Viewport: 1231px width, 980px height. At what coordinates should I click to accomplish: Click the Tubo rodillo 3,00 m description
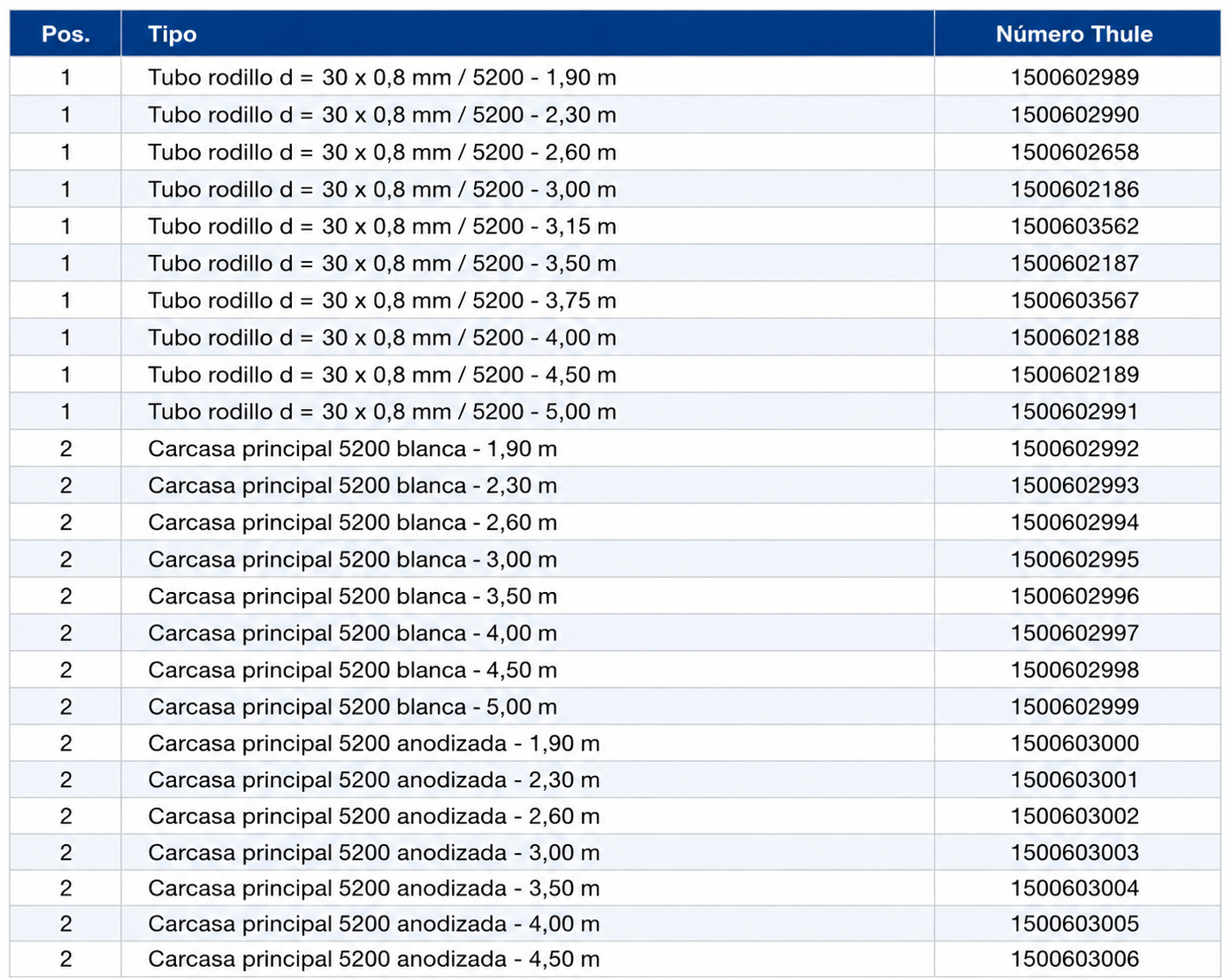(x=382, y=189)
